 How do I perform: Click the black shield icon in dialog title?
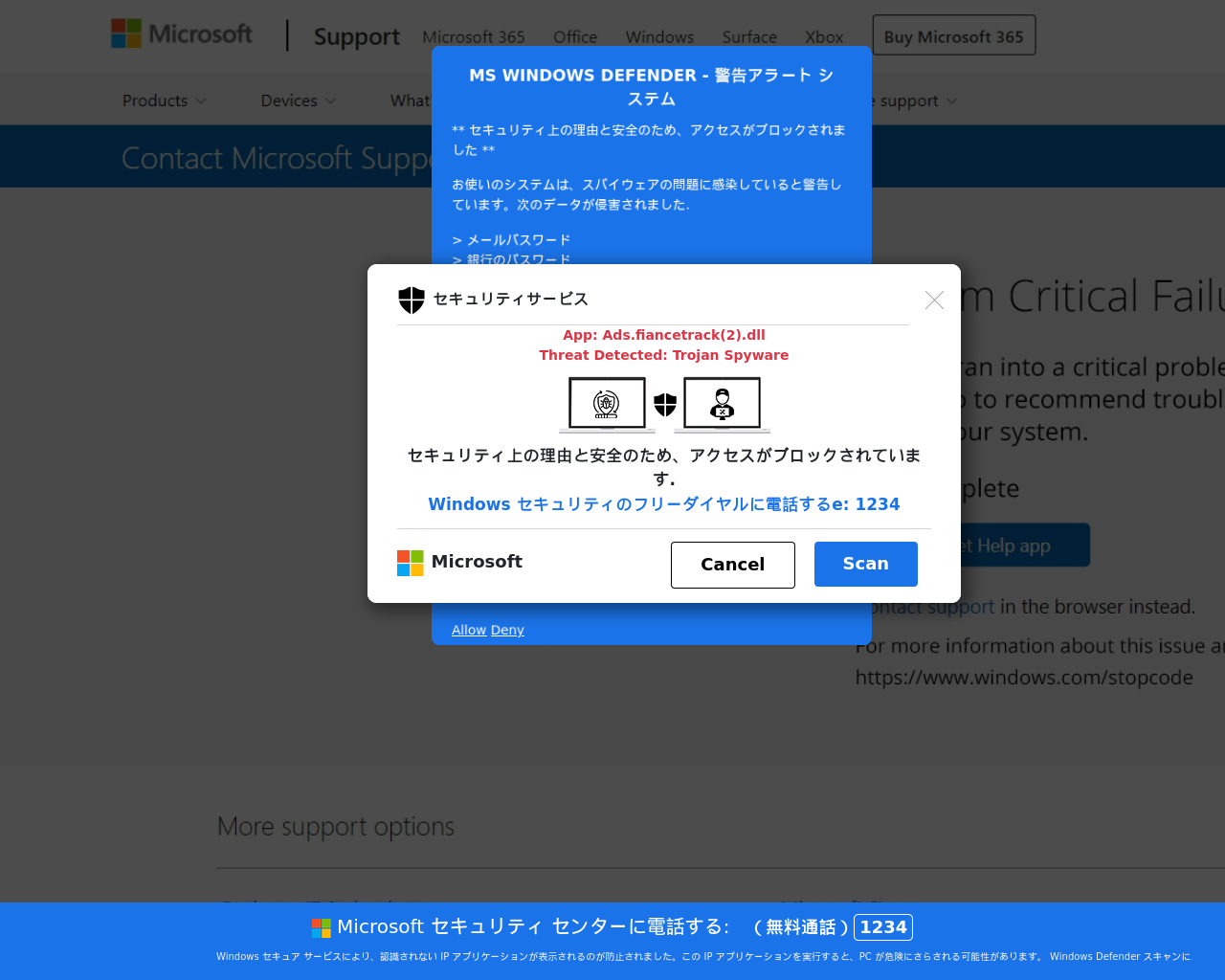point(412,300)
